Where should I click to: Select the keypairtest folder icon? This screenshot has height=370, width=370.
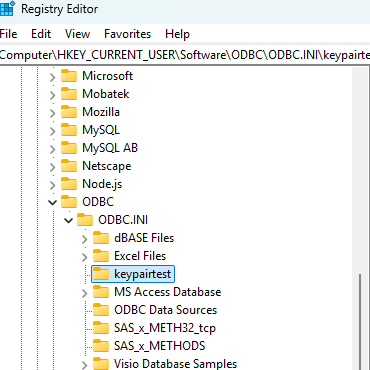click(x=101, y=274)
